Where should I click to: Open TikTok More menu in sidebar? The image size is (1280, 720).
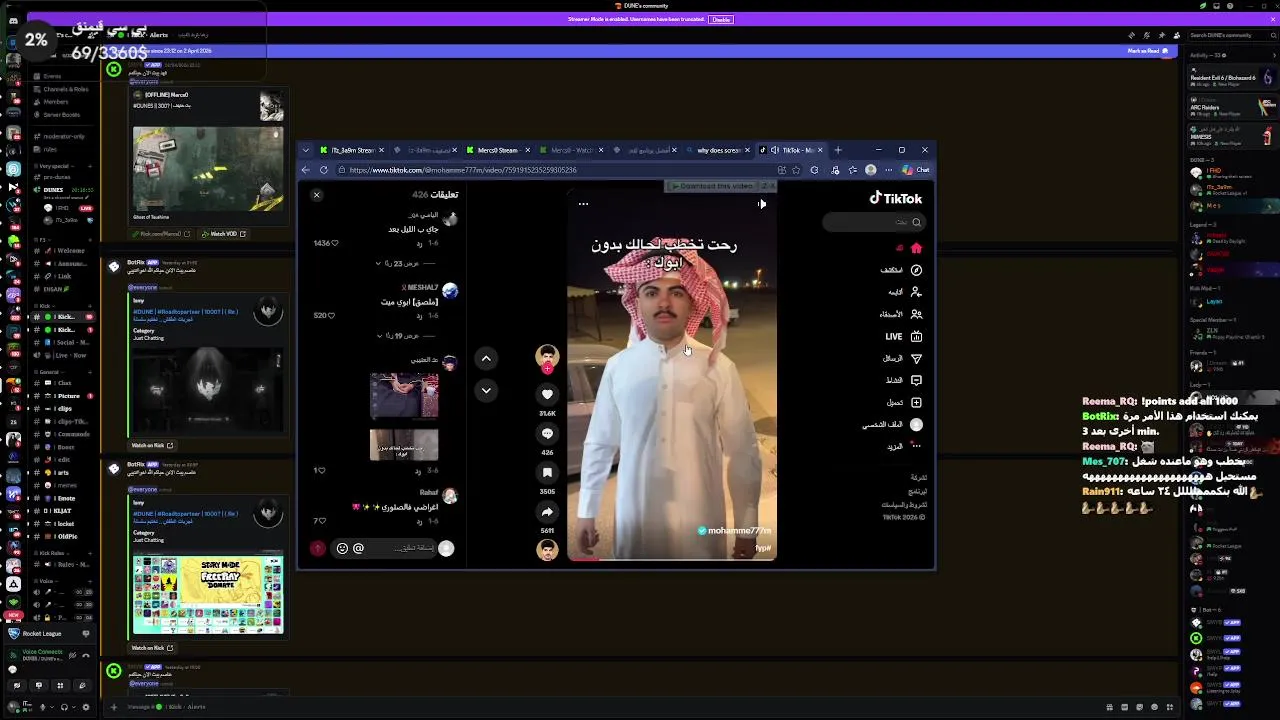(905, 446)
